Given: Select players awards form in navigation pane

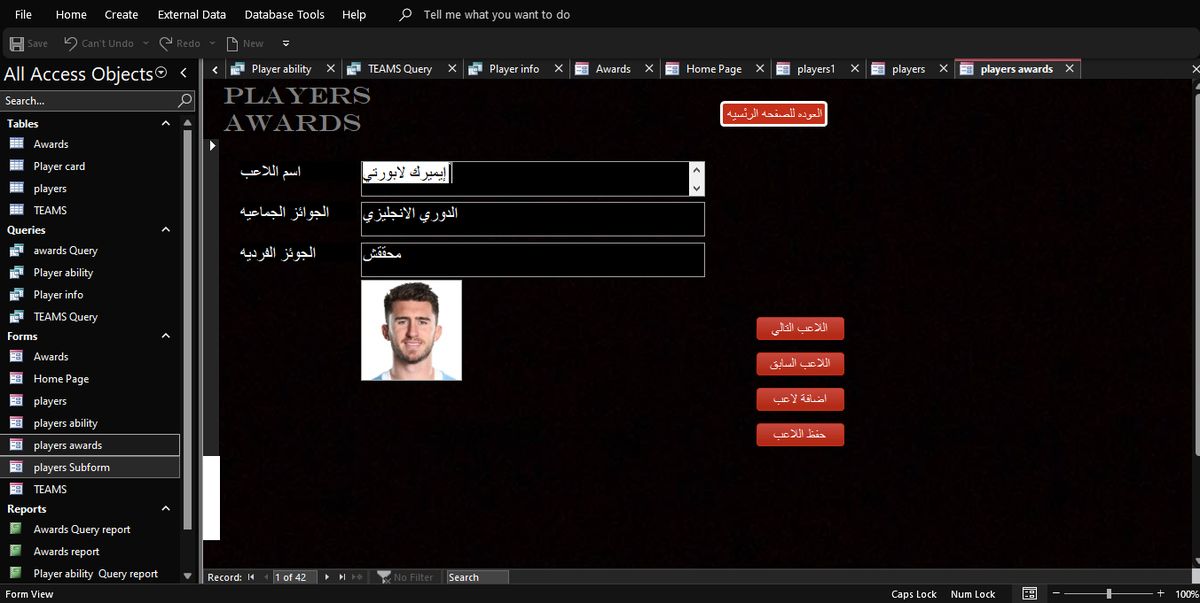Looking at the screenshot, I should tap(90, 445).
